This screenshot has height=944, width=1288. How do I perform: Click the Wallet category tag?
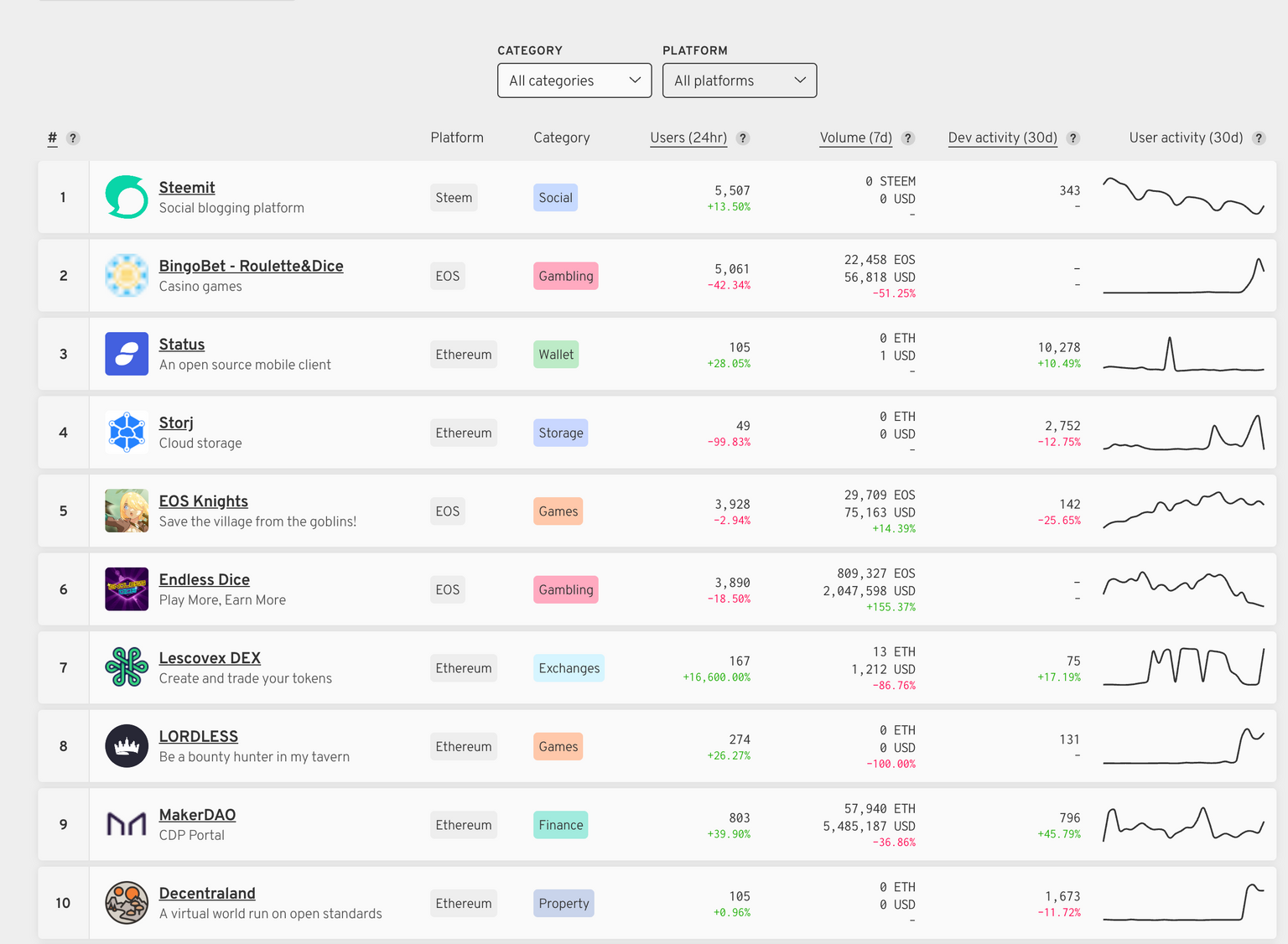tap(556, 355)
